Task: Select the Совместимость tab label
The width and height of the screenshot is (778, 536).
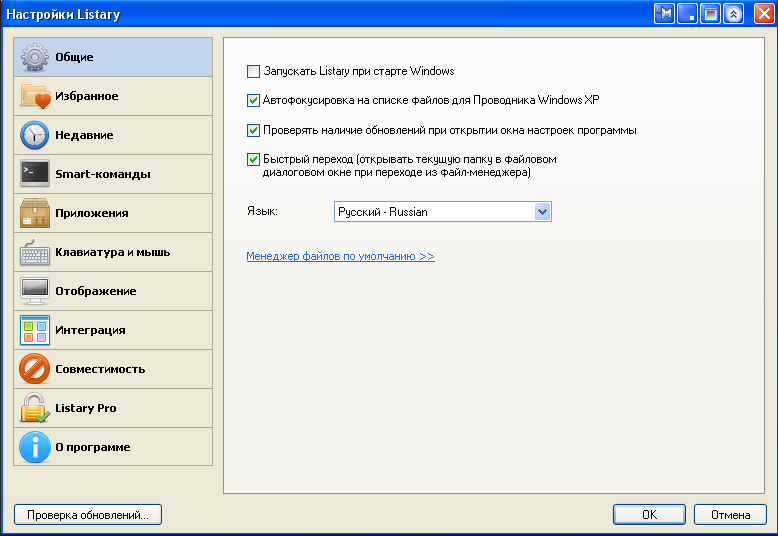Action: coord(100,369)
